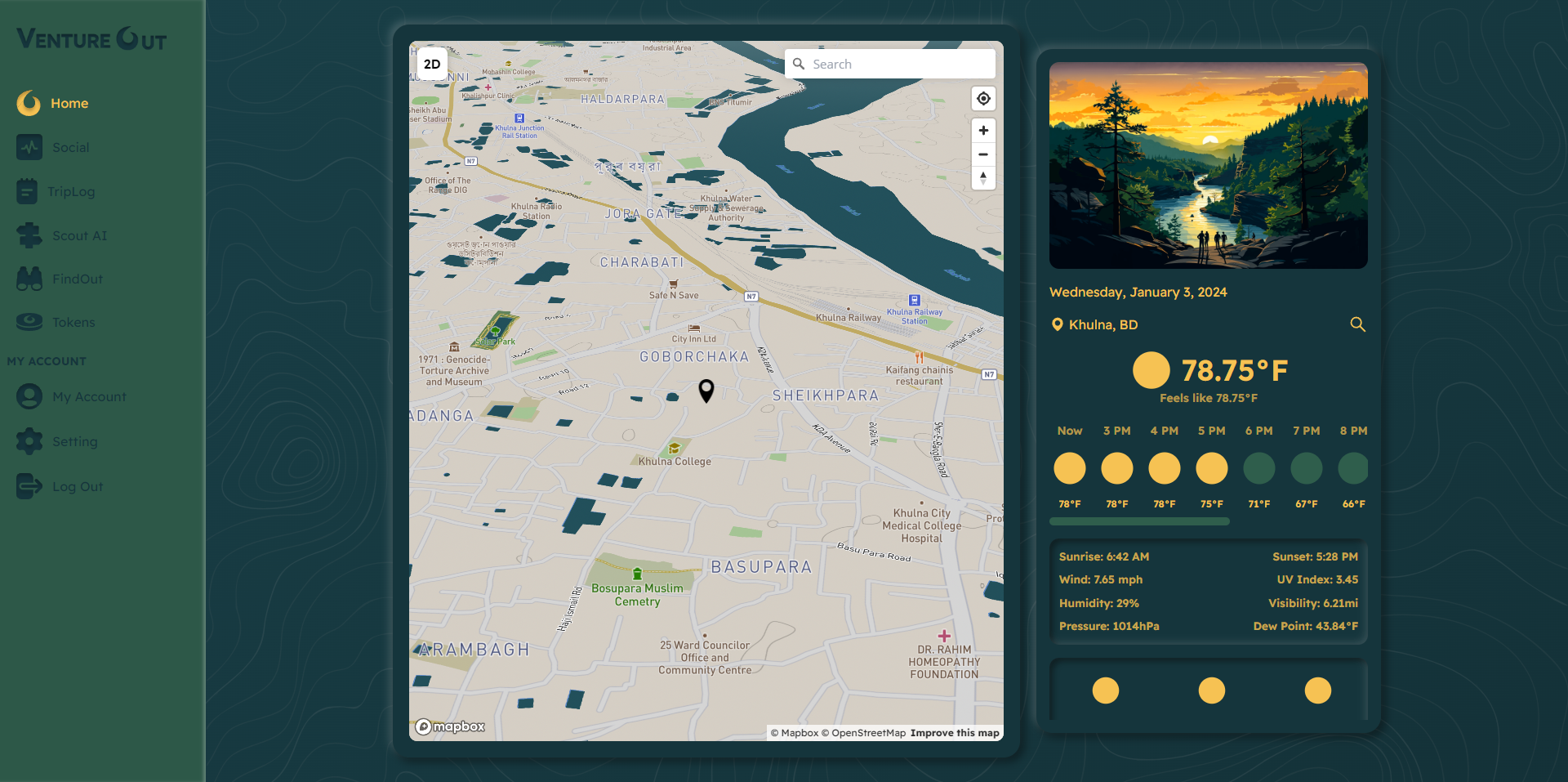1568x782 pixels.
Task: Click the Sunrise: 6:42 AM value
Action: 1104,556
